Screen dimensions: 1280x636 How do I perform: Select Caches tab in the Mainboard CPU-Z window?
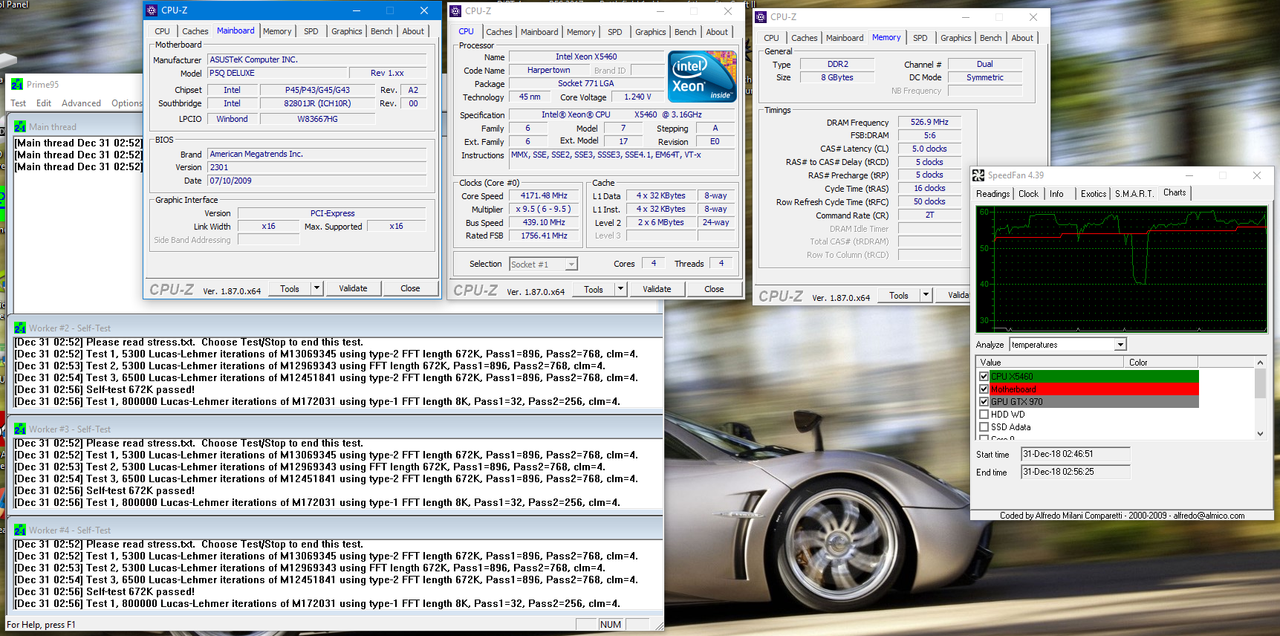[x=195, y=31]
